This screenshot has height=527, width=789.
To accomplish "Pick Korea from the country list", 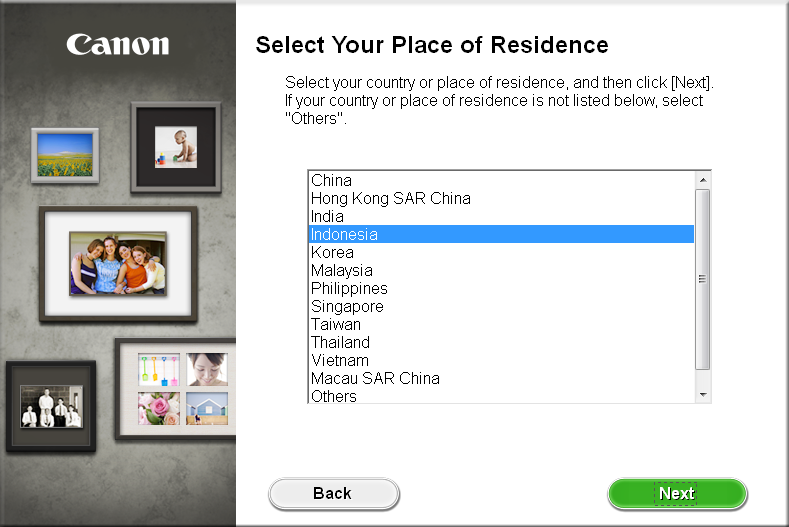I will 332,252.
